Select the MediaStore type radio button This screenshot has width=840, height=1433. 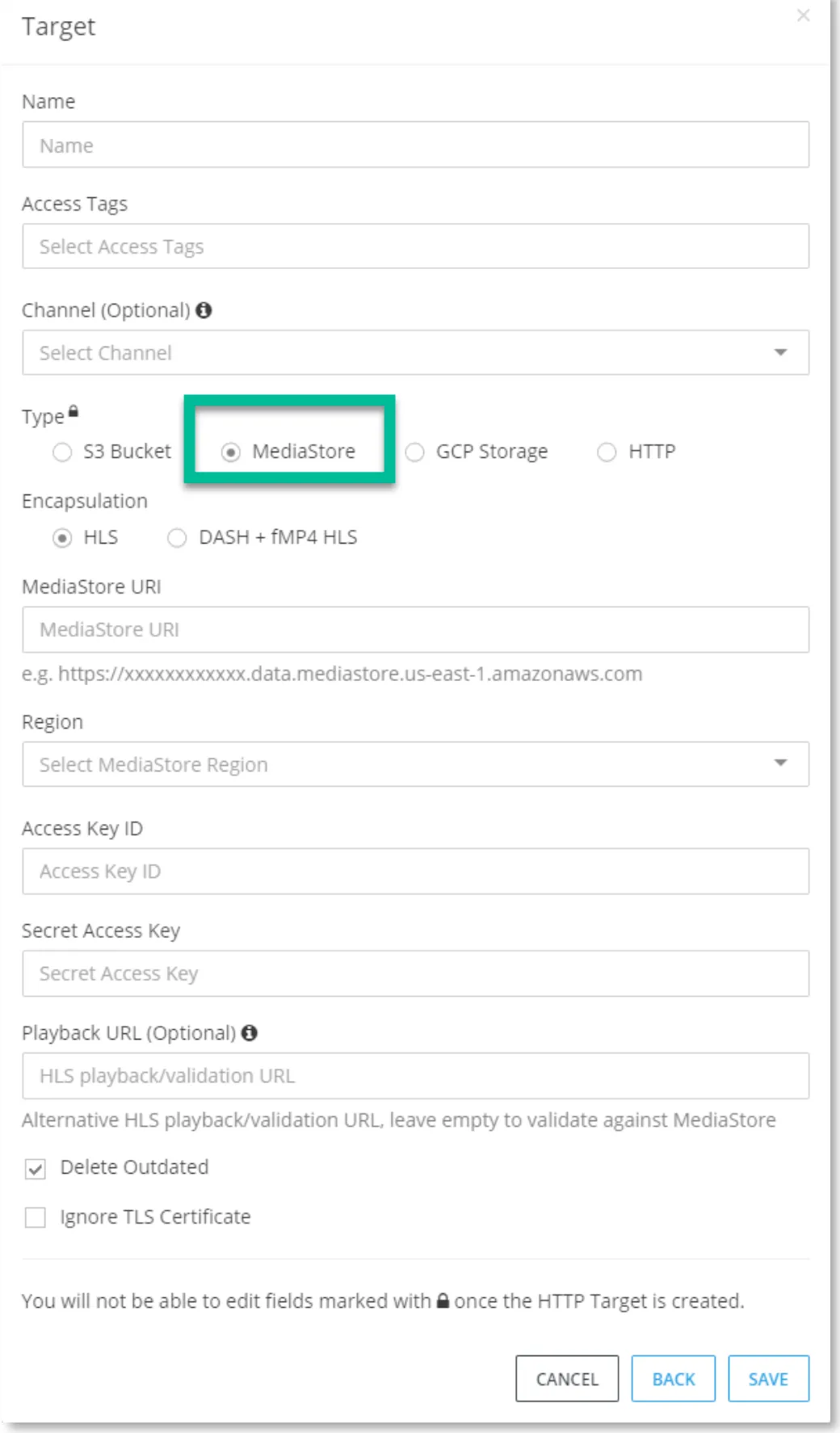click(231, 452)
